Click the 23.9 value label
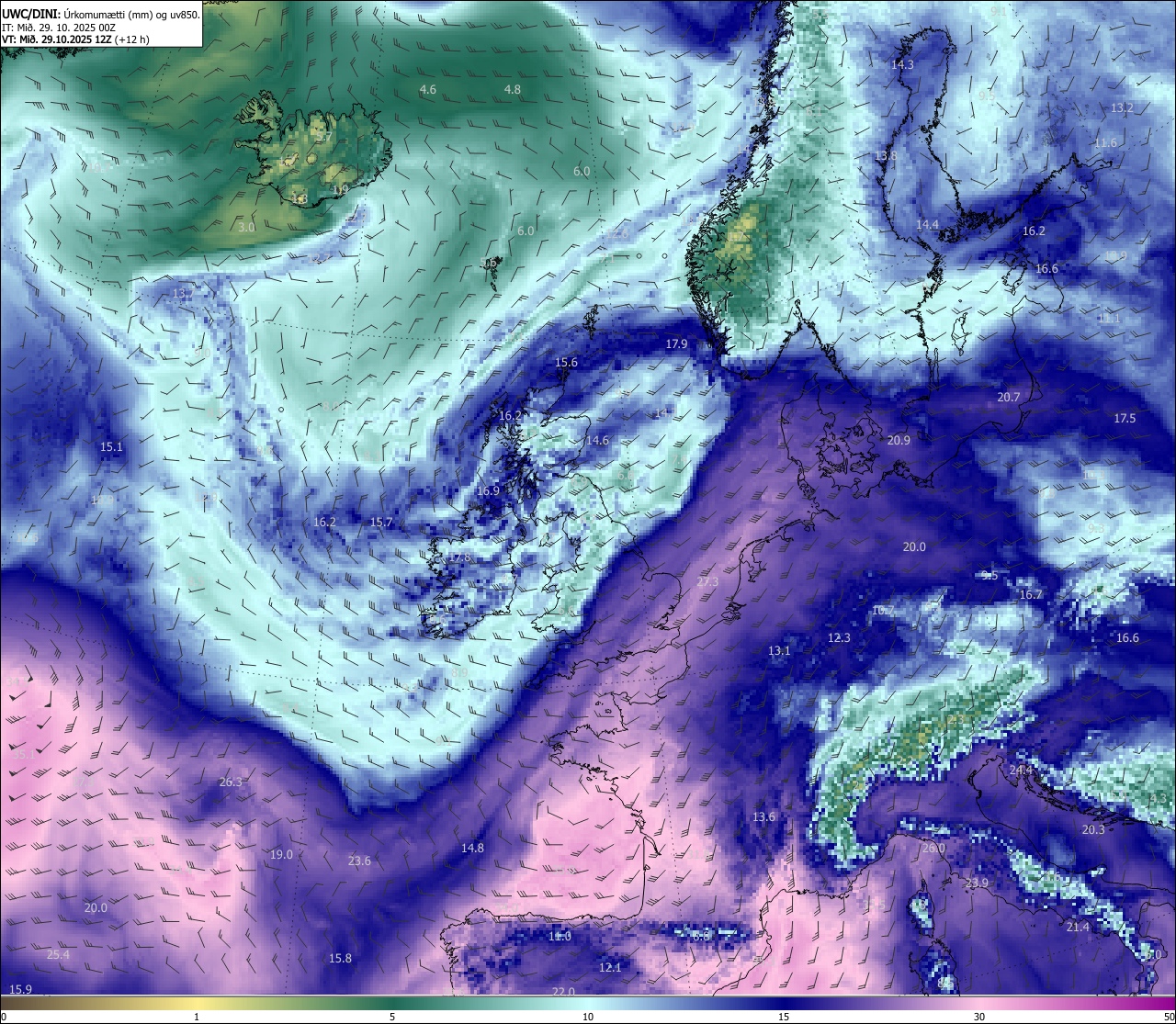The height and width of the screenshot is (1024, 1176). coord(977,883)
